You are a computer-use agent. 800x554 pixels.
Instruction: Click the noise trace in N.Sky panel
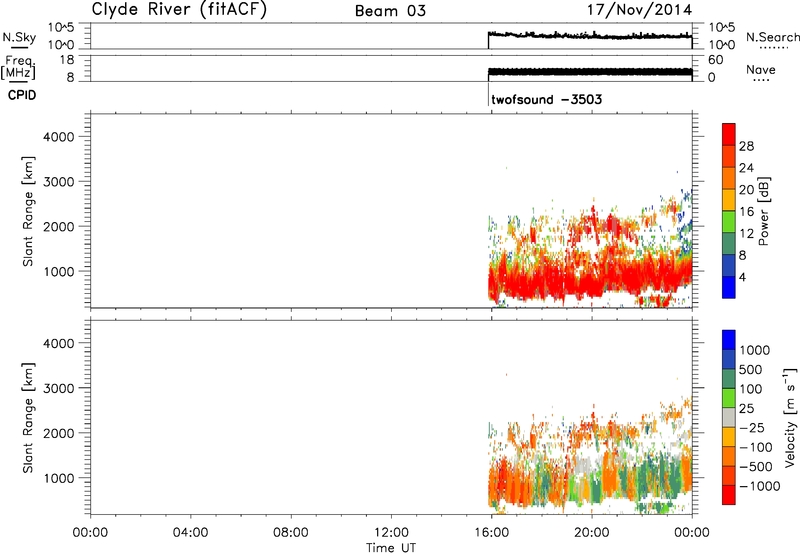coord(590,36)
